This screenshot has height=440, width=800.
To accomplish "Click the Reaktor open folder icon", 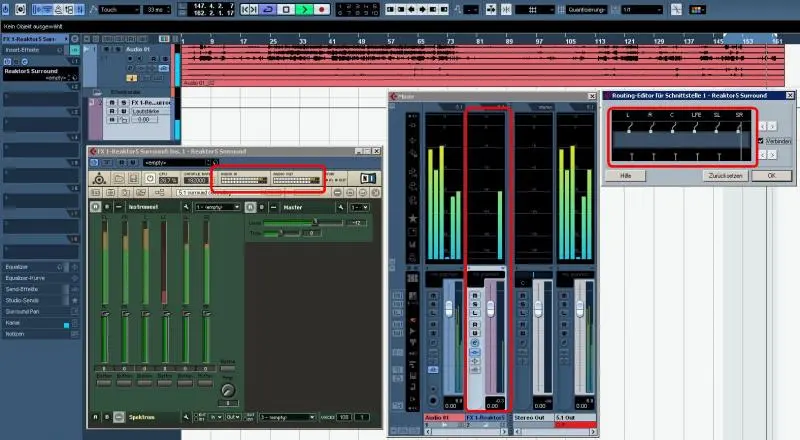I will click(x=118, y=178).
